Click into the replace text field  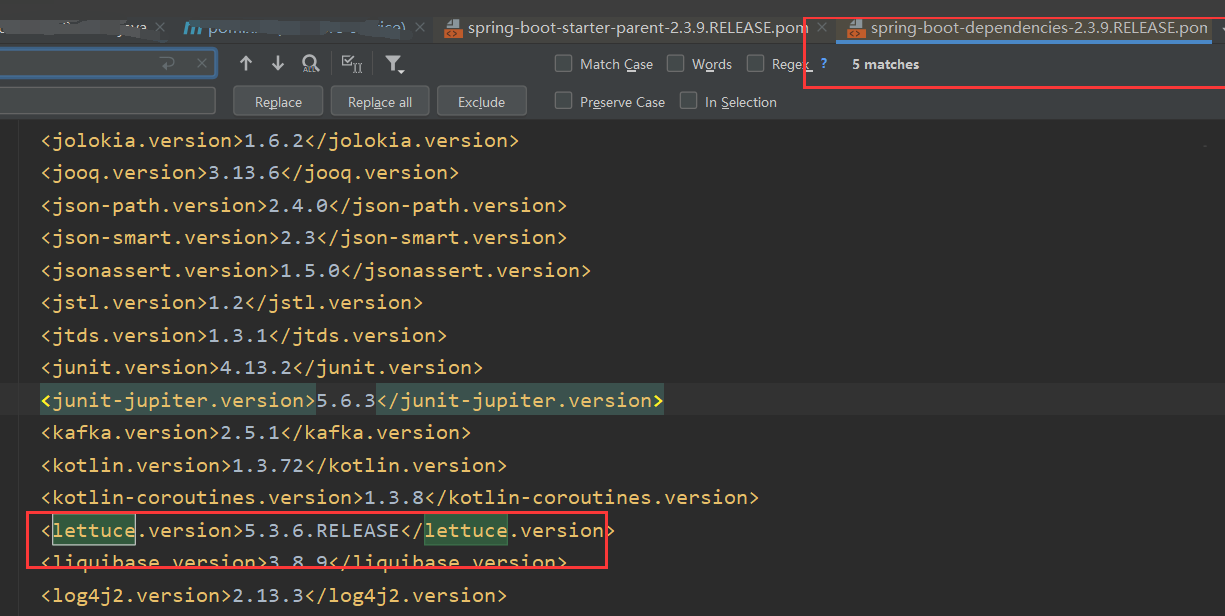[x=107, y=101]
